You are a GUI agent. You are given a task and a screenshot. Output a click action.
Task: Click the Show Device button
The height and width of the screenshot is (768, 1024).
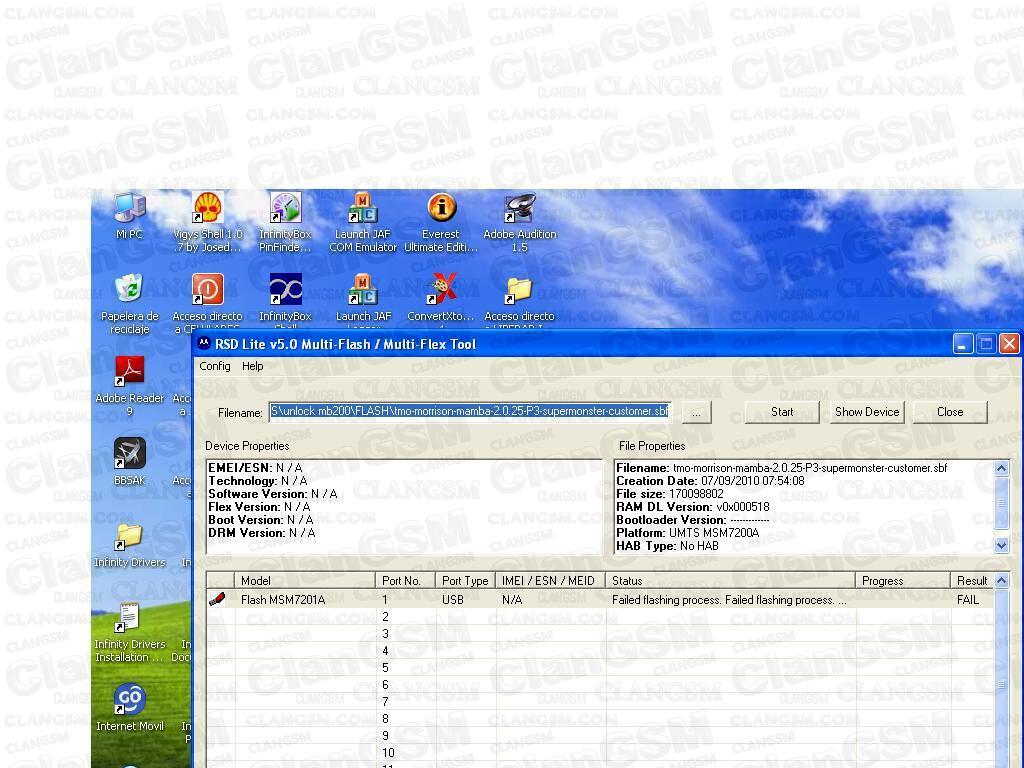click(867, 412)
